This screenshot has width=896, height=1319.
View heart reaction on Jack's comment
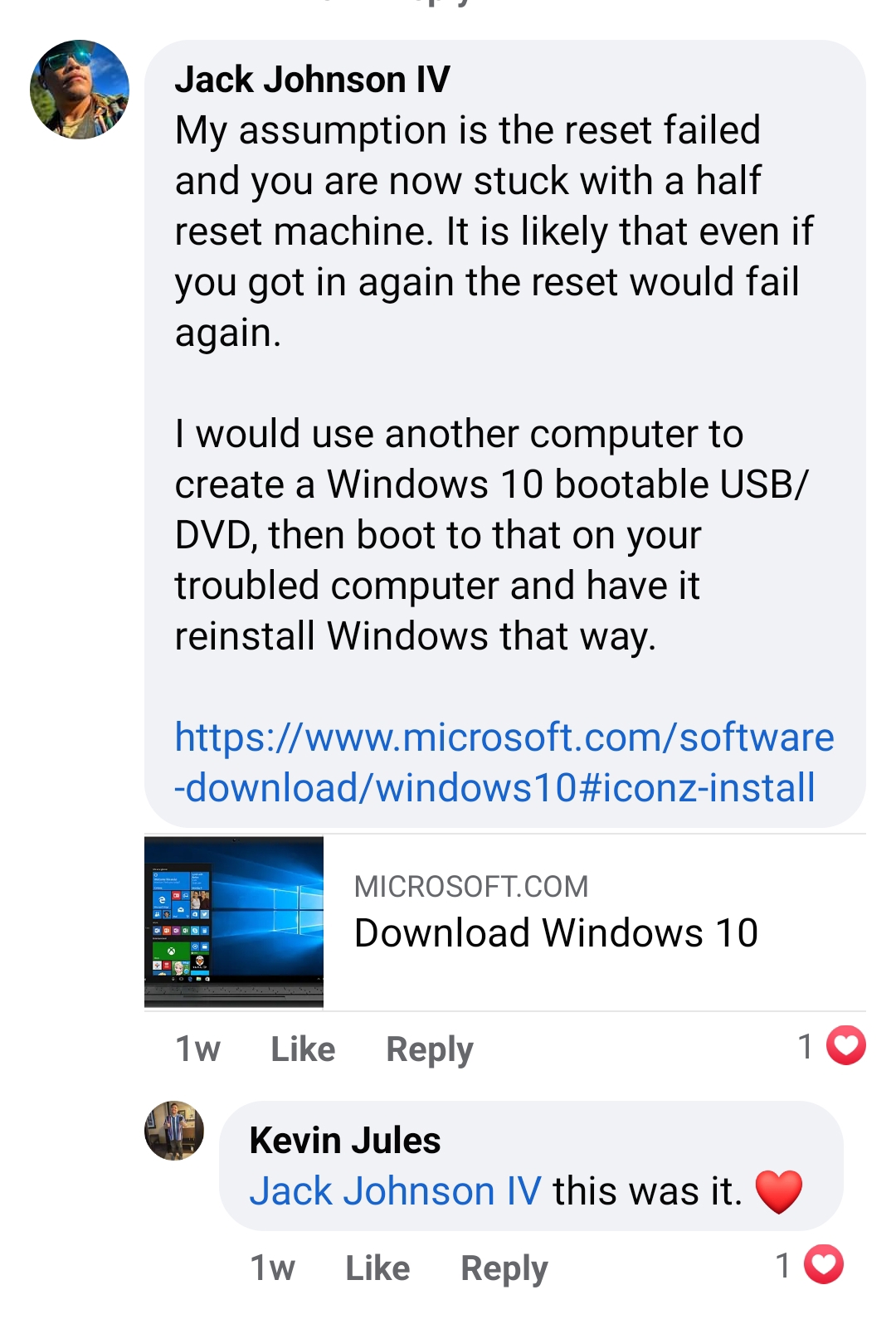click(846, 1046)
